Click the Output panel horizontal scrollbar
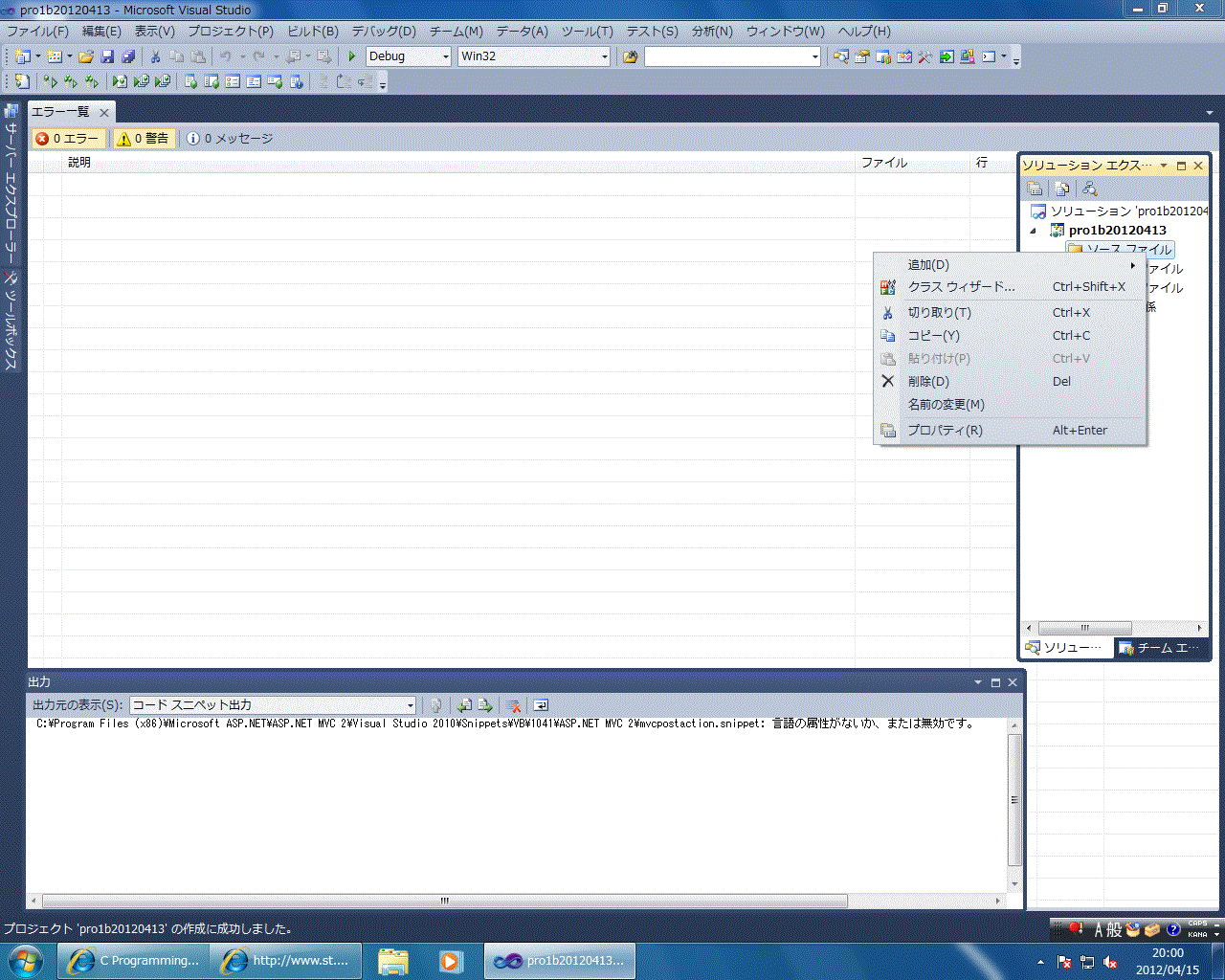 click(x=444, y=901)
